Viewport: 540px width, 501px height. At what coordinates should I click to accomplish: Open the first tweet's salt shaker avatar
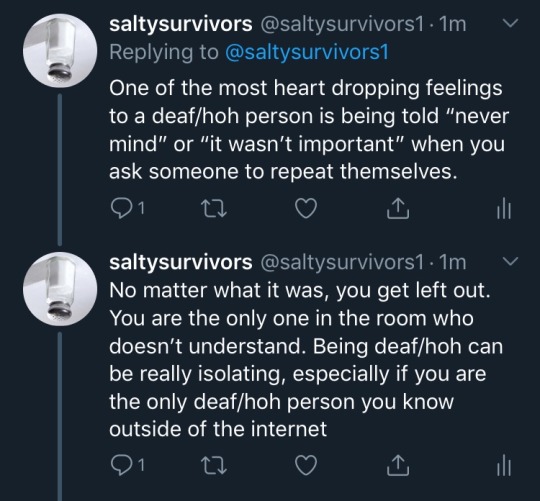[x=60, y=50]
